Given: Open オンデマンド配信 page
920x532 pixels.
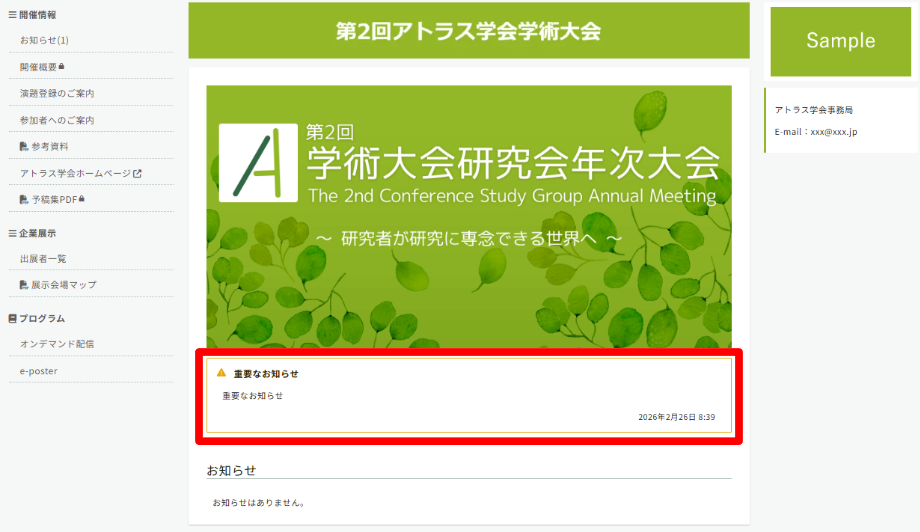Looking at the screenshot, I should pos(57,344).
